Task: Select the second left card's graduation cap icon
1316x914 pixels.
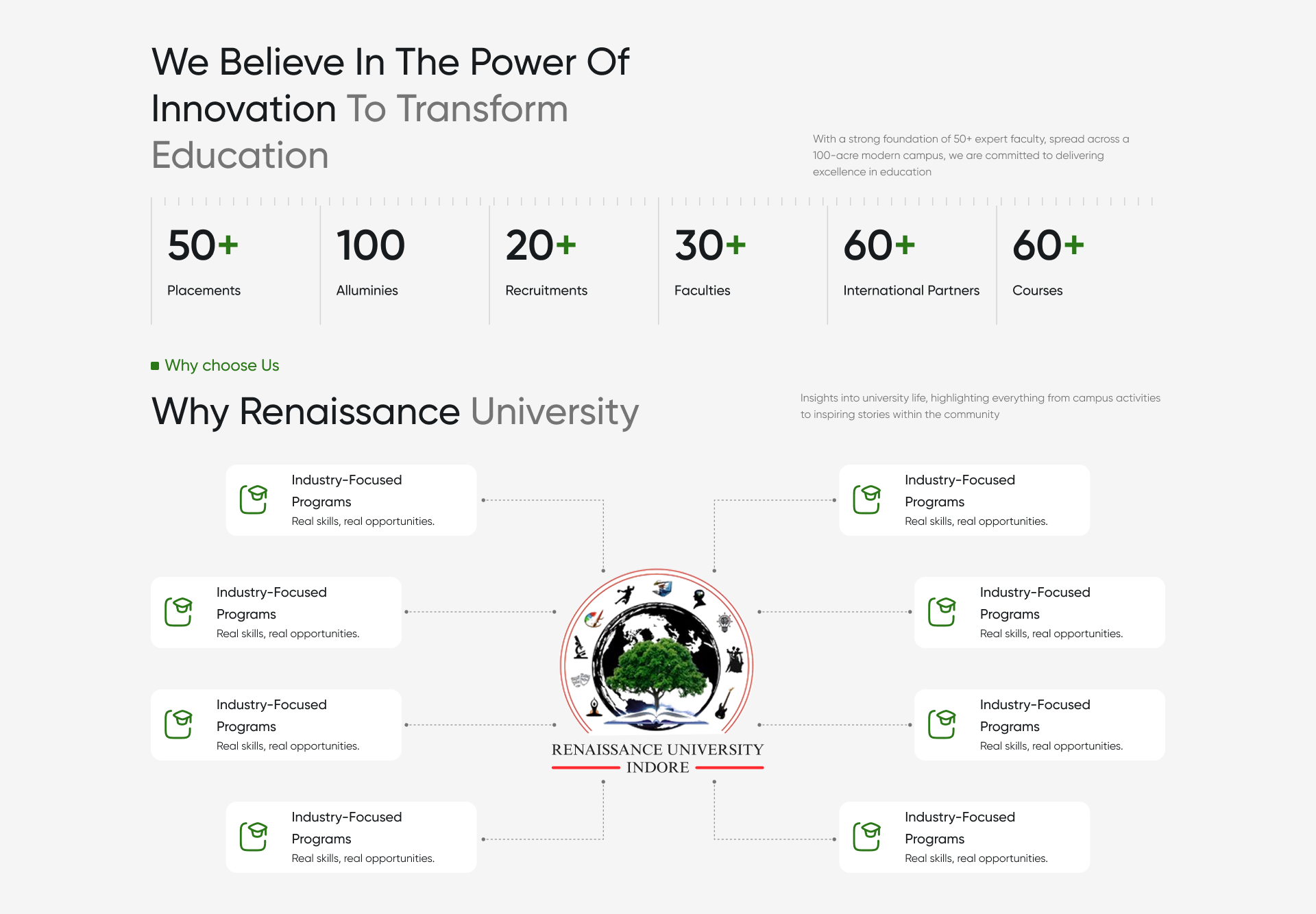Action: pyautogui.click(x=178, y=612)
